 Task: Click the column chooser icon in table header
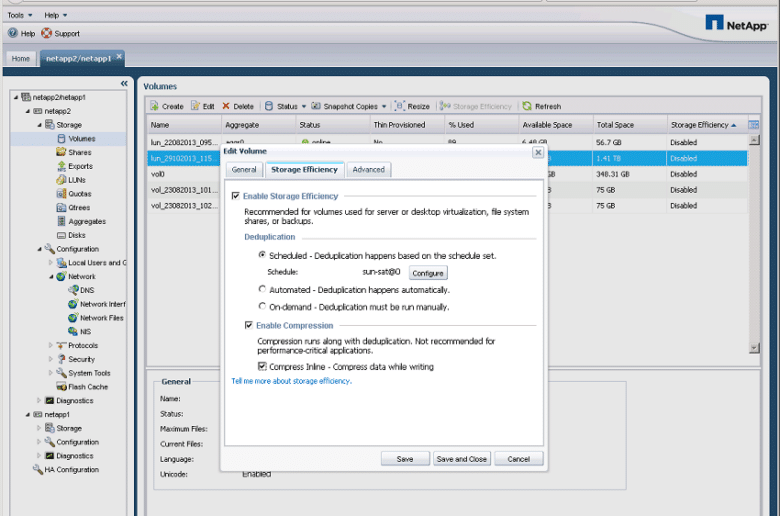click(754, 125)
